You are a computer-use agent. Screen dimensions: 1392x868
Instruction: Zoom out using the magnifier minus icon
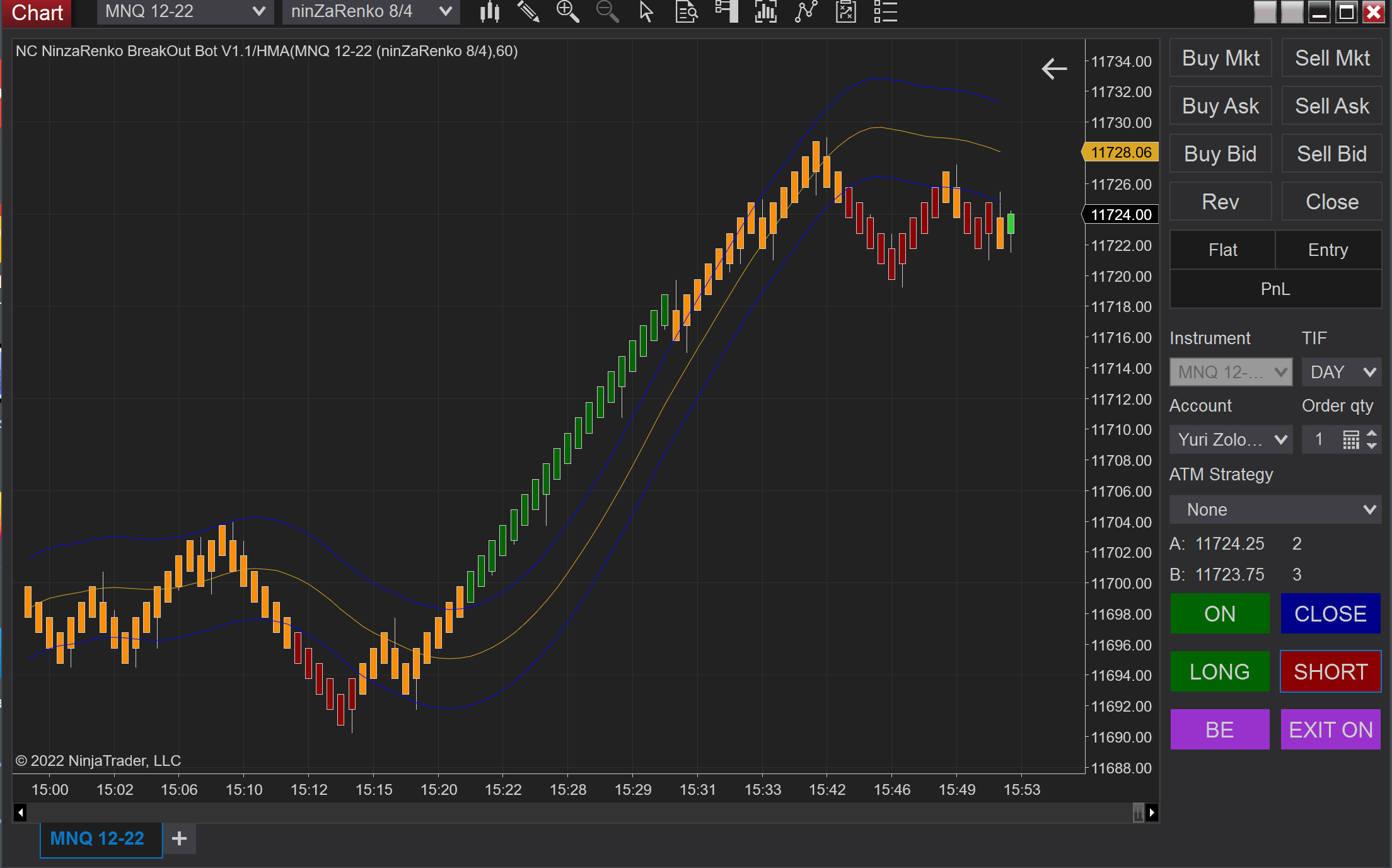(606, 11)
